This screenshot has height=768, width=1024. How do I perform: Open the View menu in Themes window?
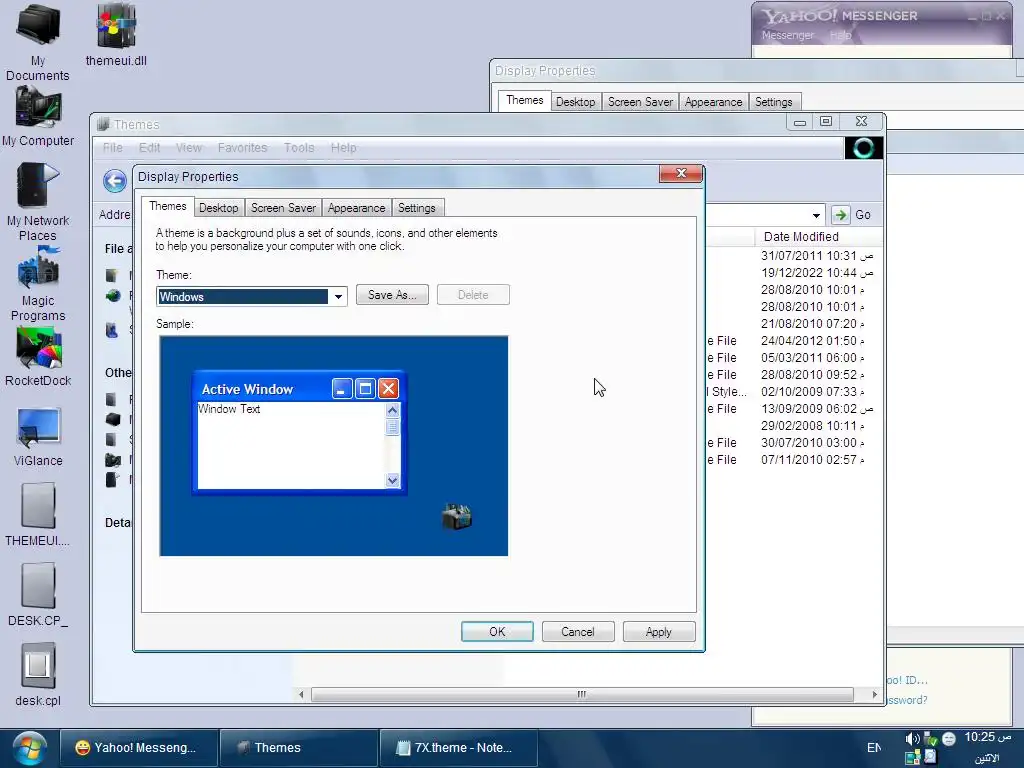pyautogui.click(x=189, y=148)
